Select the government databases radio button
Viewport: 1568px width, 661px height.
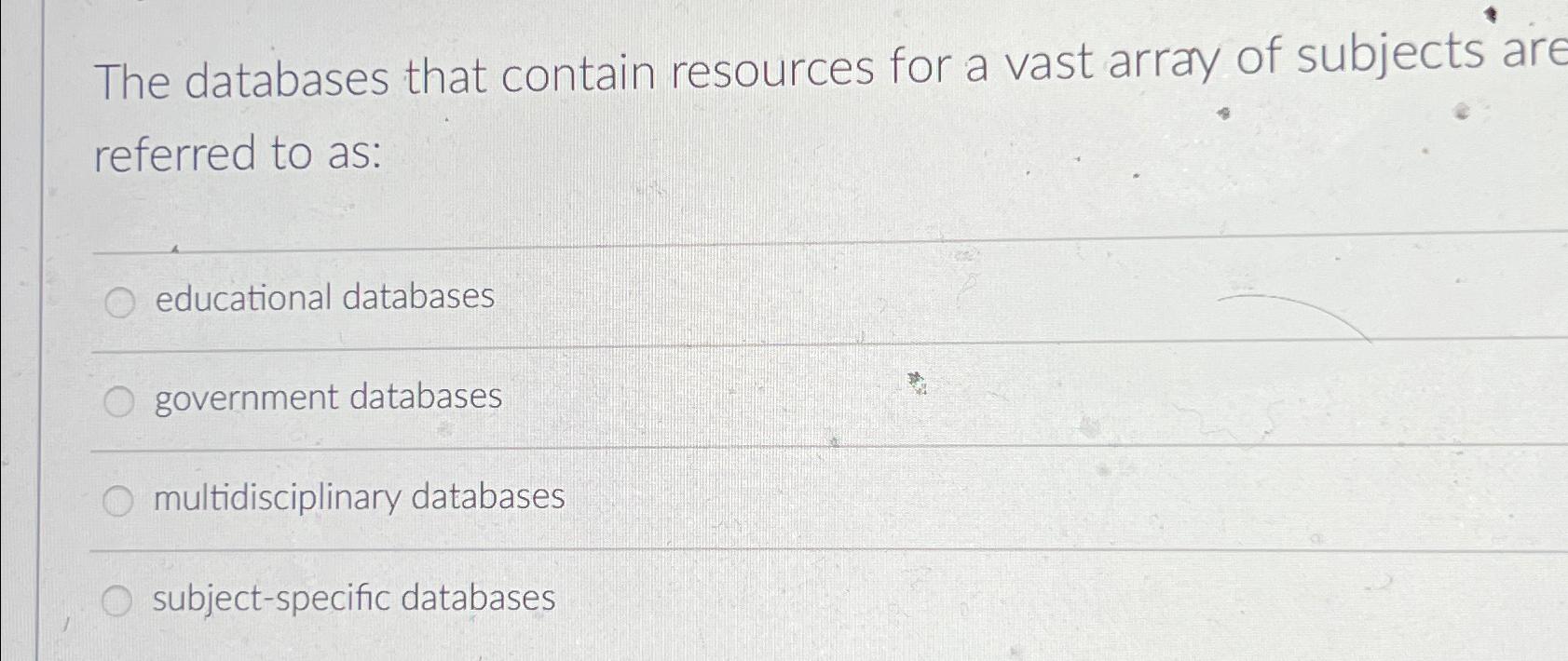coord(119,400)
